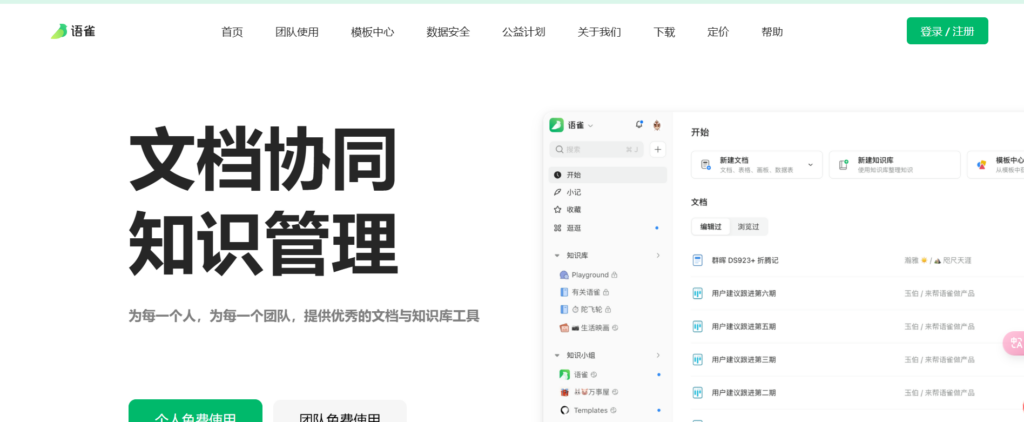
Task: Click the green 登录 / 注册 button
Action: (x=947, y=31)
